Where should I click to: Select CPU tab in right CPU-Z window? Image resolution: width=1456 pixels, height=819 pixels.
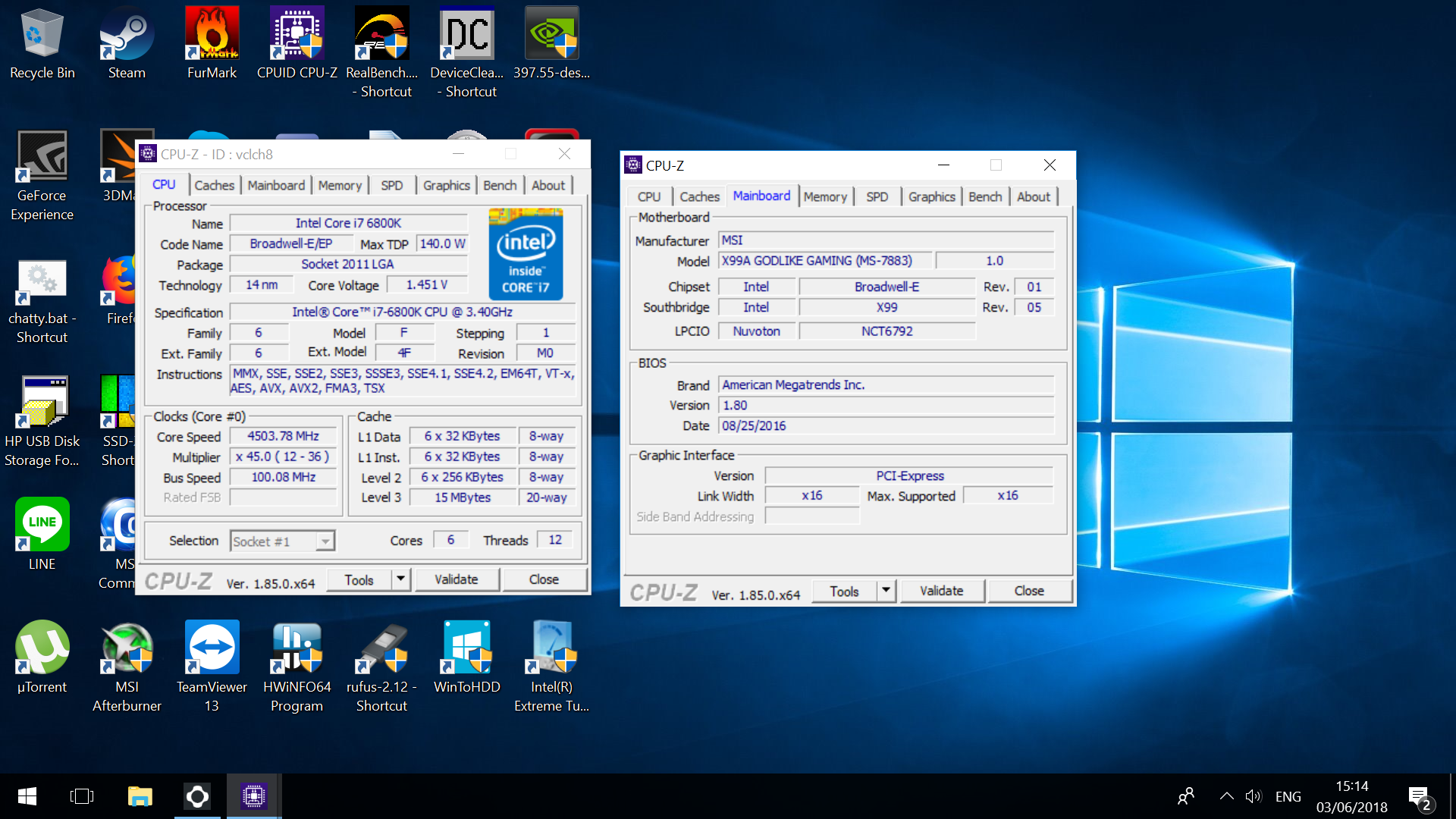click(x=649, y=196)
